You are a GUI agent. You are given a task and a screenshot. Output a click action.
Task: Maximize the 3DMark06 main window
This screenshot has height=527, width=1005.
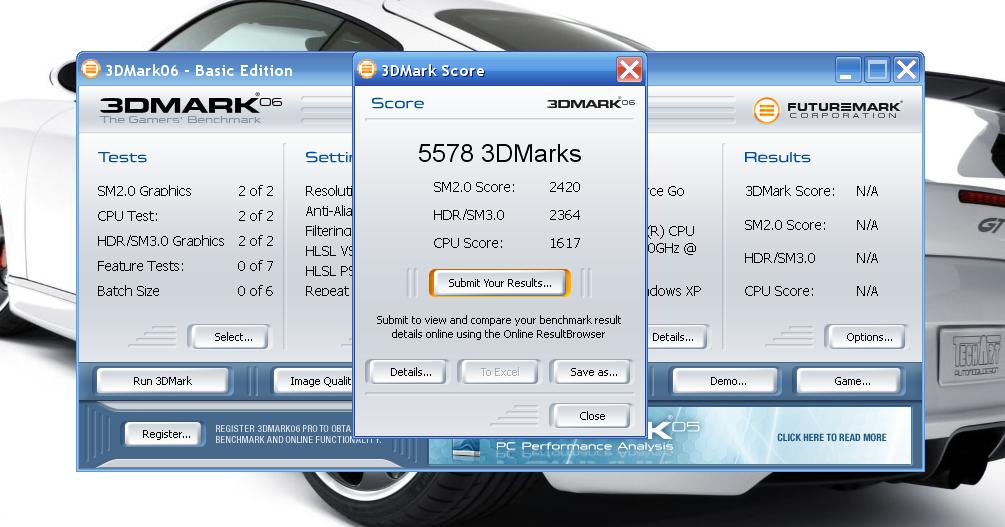(x=877, y=70)
